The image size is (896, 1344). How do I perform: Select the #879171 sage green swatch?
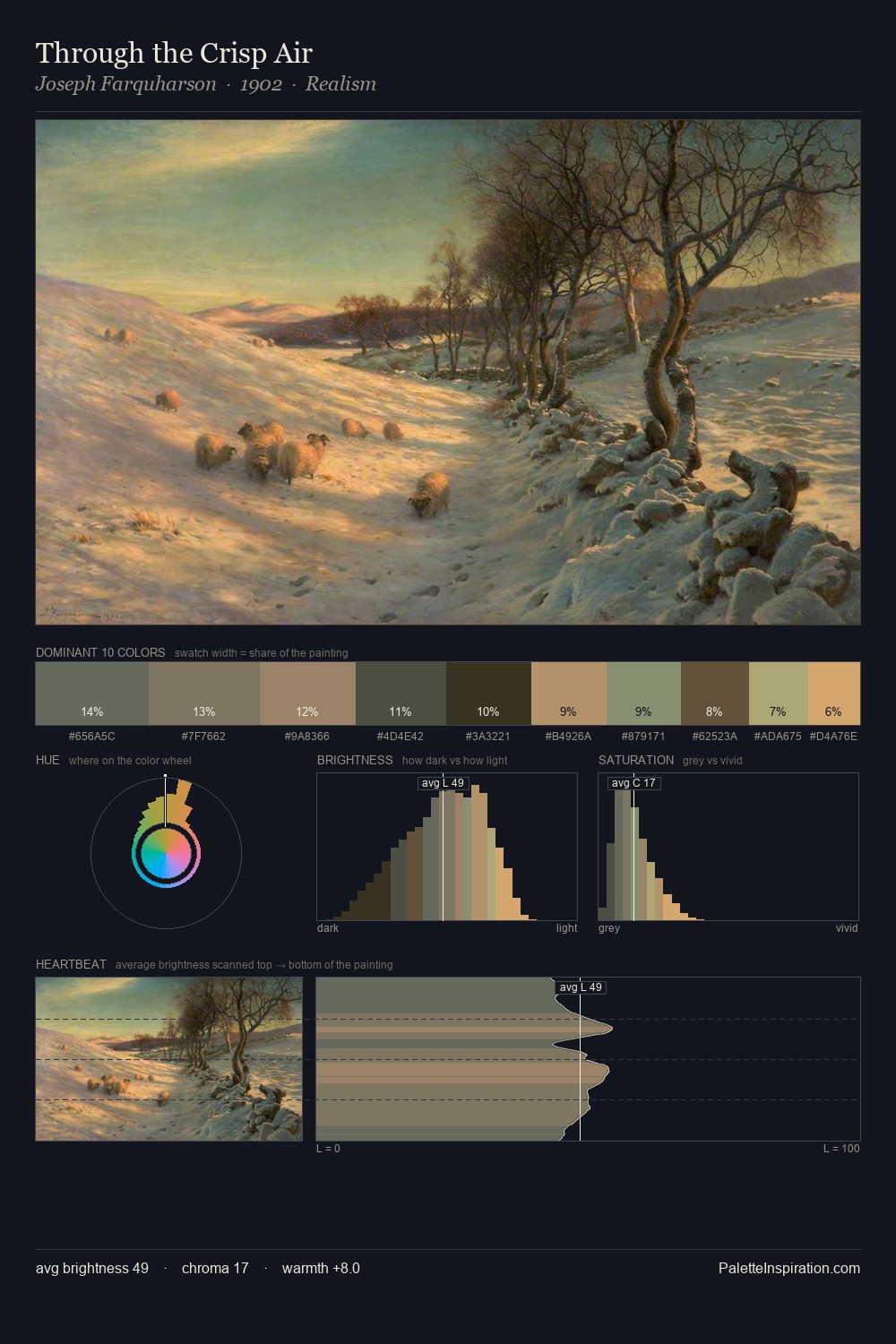(x=643, y=694)
